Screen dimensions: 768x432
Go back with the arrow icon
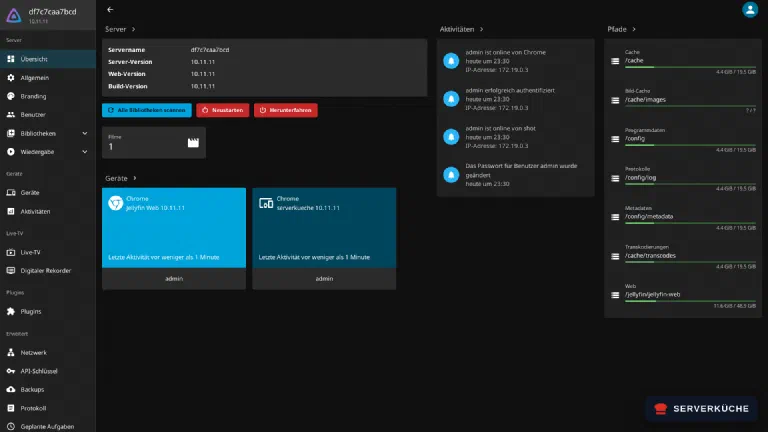(110, 9)
